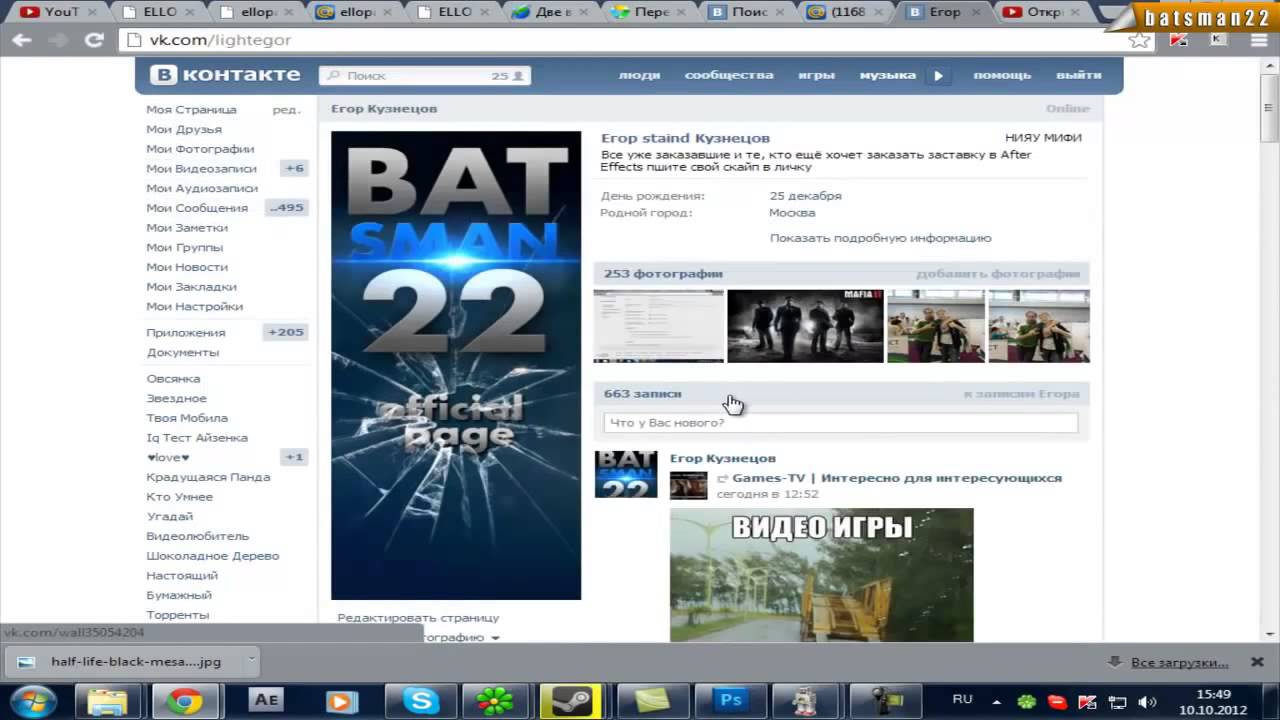Click the camera recorder taskbar icon
This screenshot has height=720, width=1280.
887,701
